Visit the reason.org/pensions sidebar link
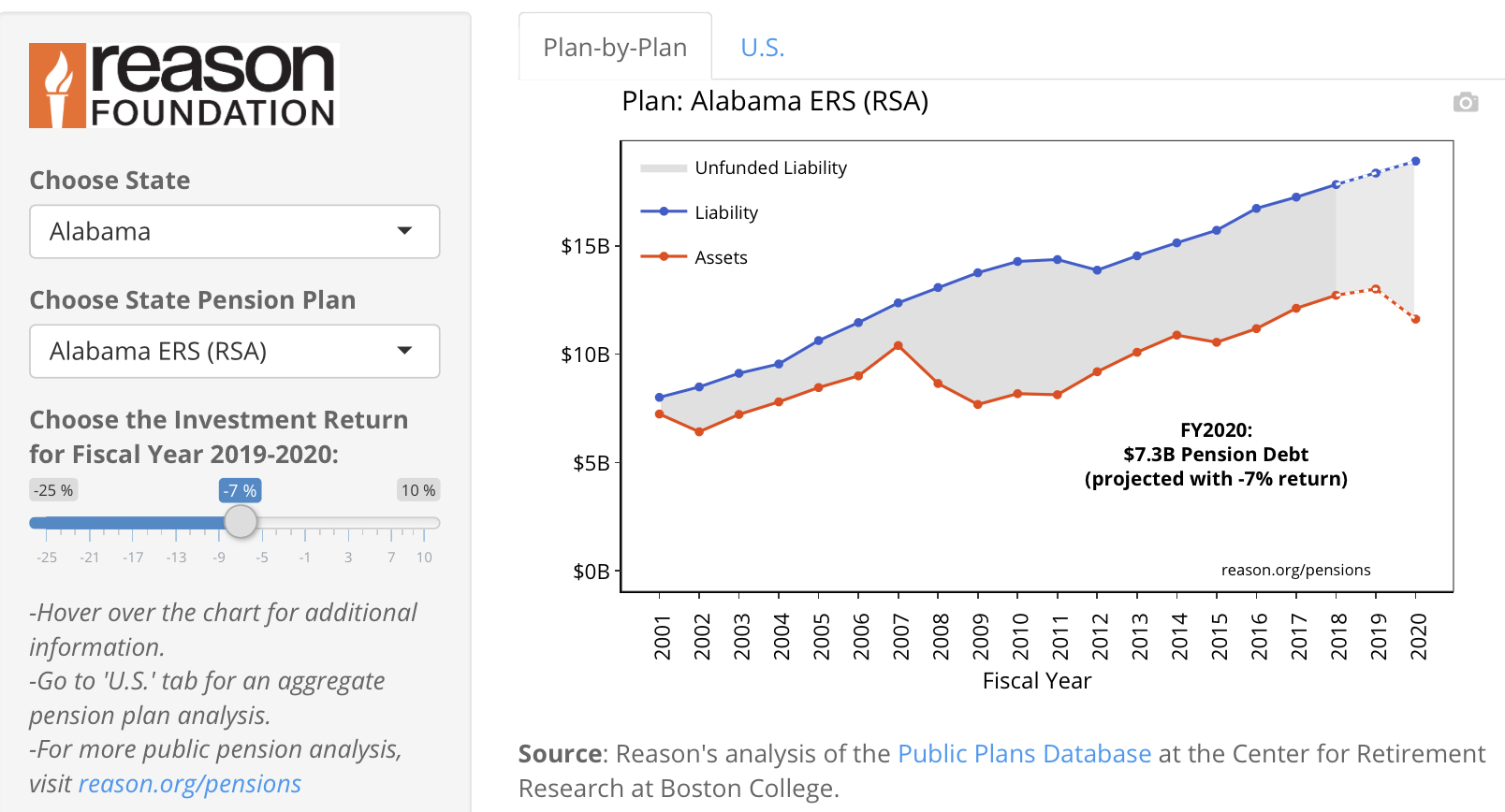Viewport: 1505px width, 812px height. 190,784
